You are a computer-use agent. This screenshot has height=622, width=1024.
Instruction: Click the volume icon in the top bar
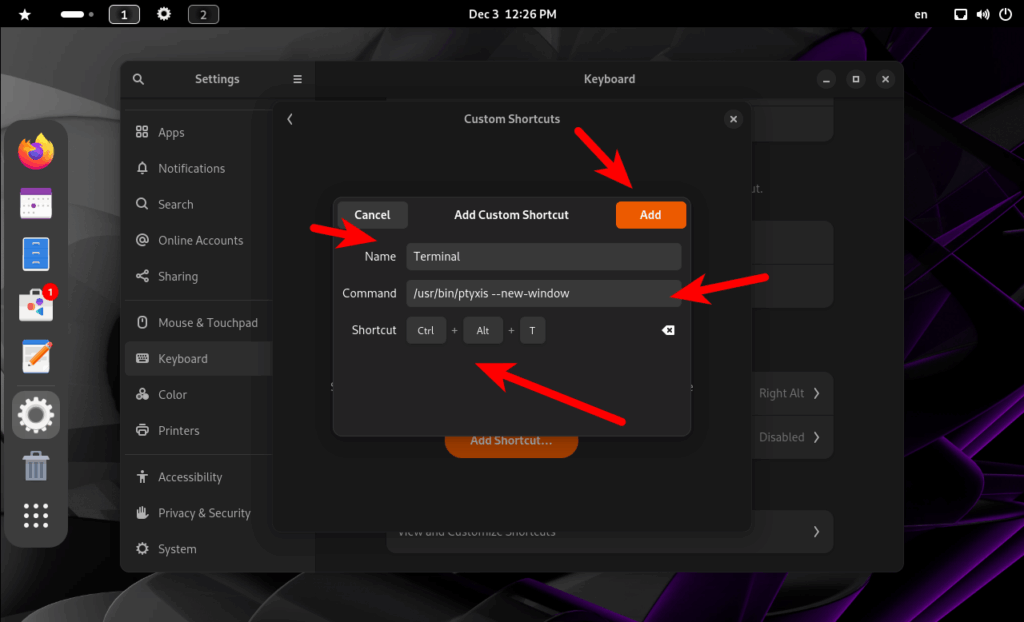(x=983, y=14)
